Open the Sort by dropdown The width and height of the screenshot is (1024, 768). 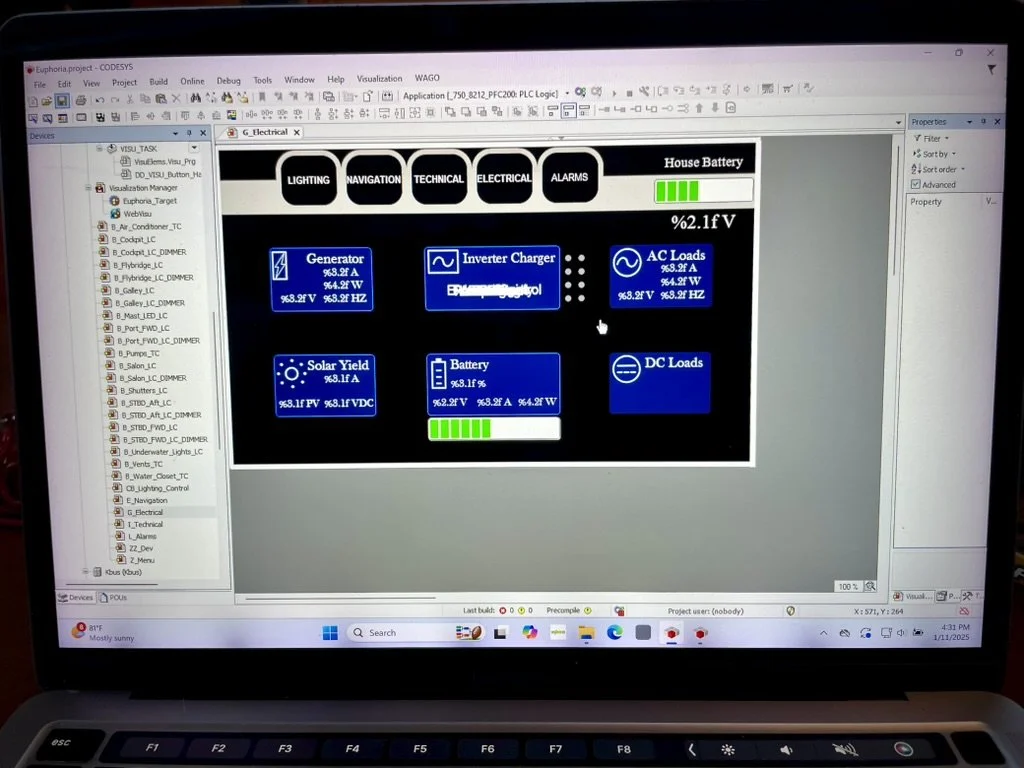click(x=935, y=154)
